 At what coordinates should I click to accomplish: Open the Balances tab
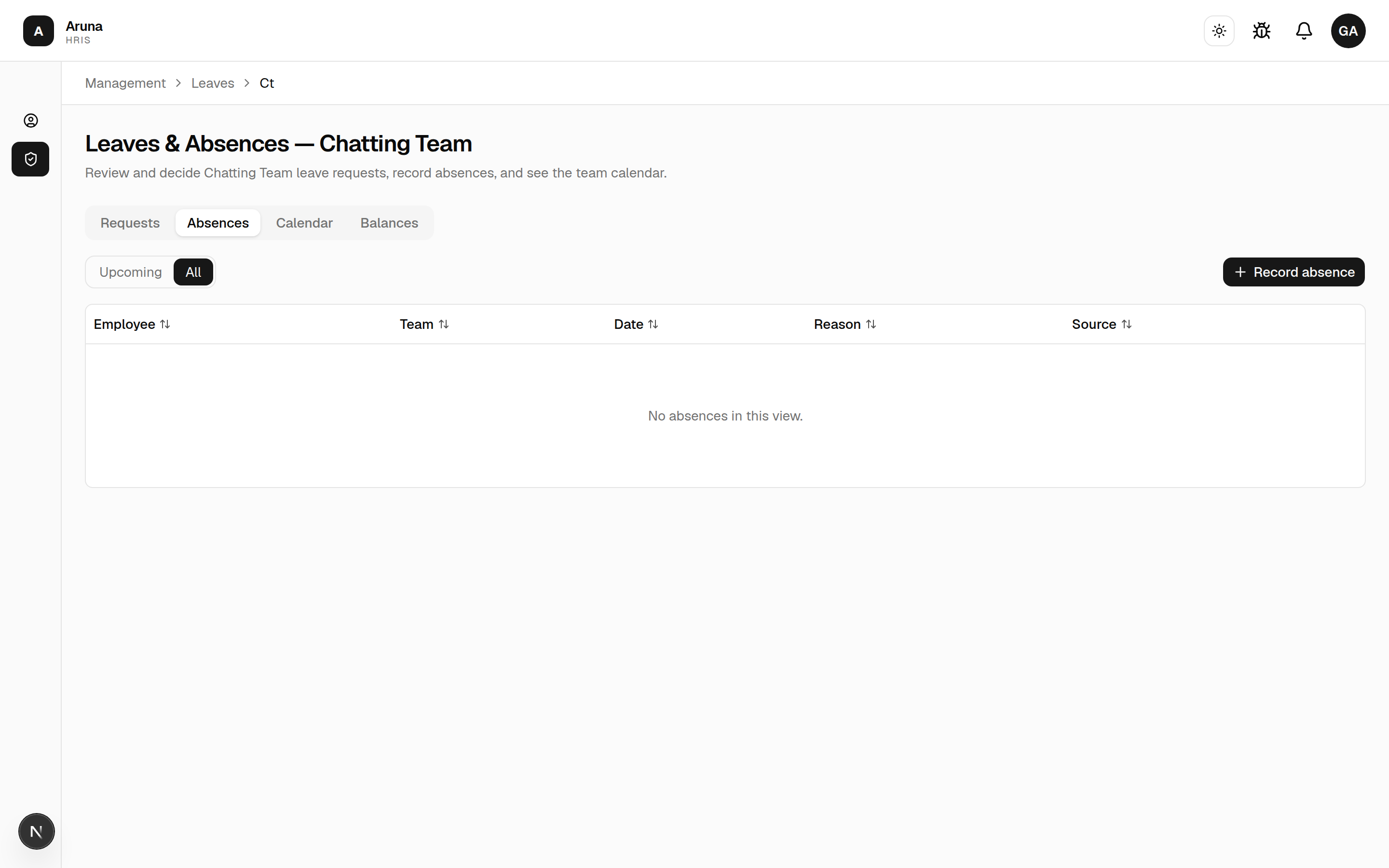(389, 223)
